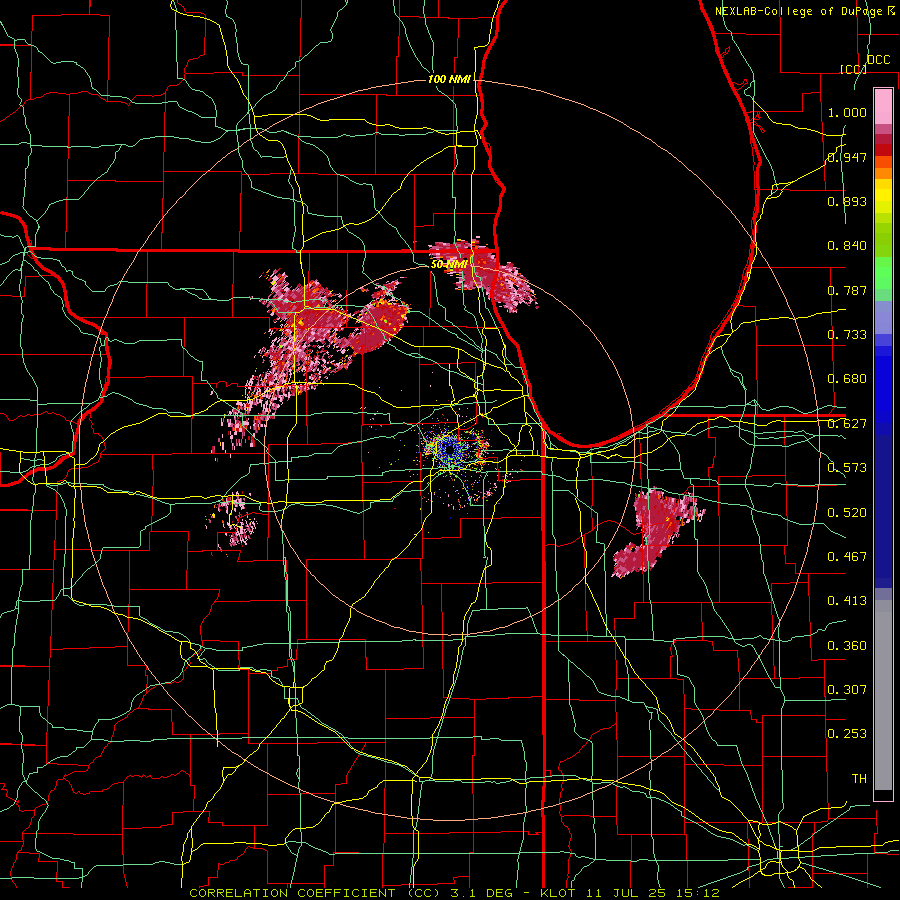900x900 pixels.
Task: Click the 50 NMI range ring label
Action: pyautogui.click(x=449, y=265)
